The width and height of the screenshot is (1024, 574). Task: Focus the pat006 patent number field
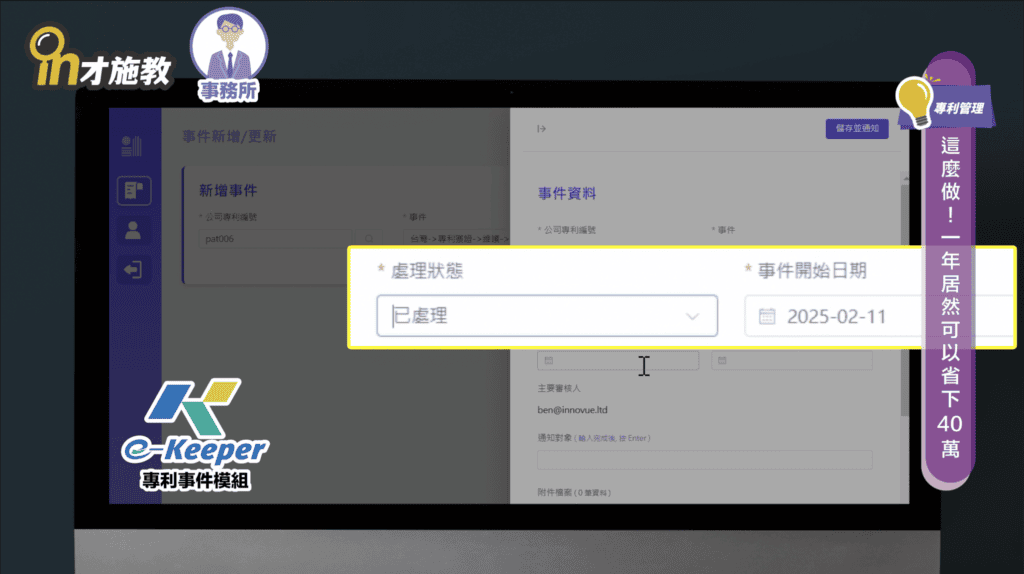pyautogui.click(x=270, y=239)
